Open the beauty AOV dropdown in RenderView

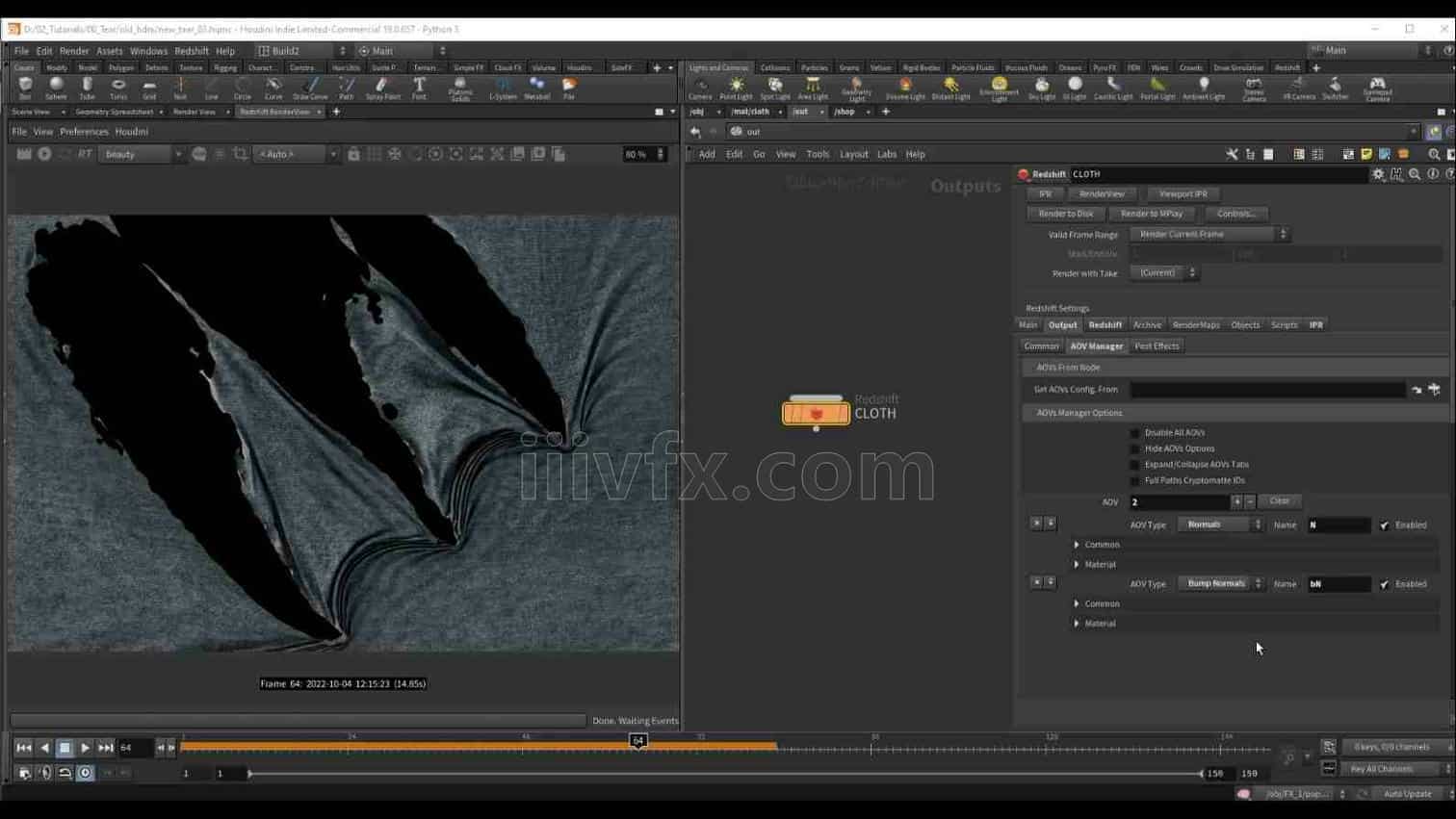(x=142, y=154)
